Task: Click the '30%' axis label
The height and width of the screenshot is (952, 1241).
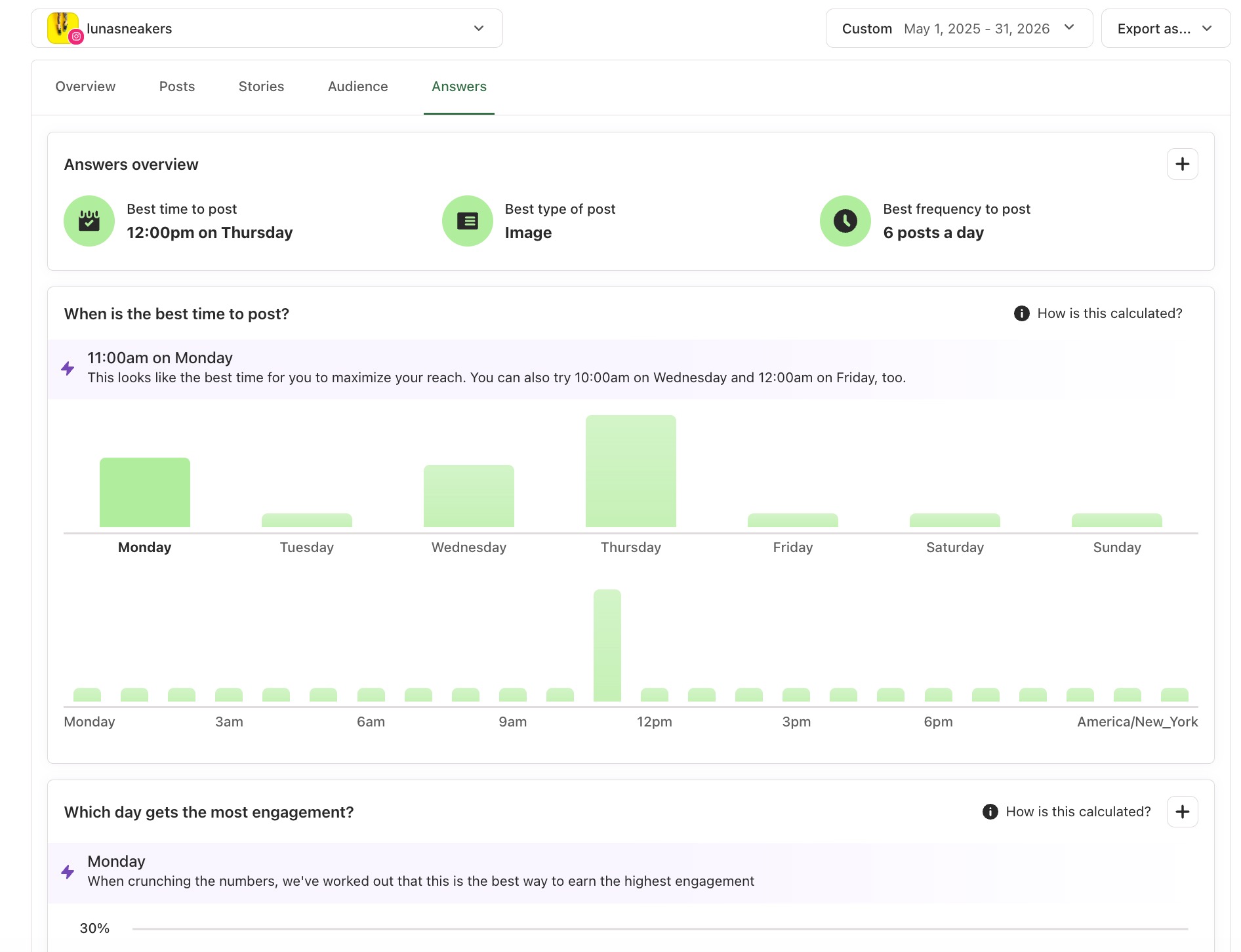Action: click(x=94, y=928)
